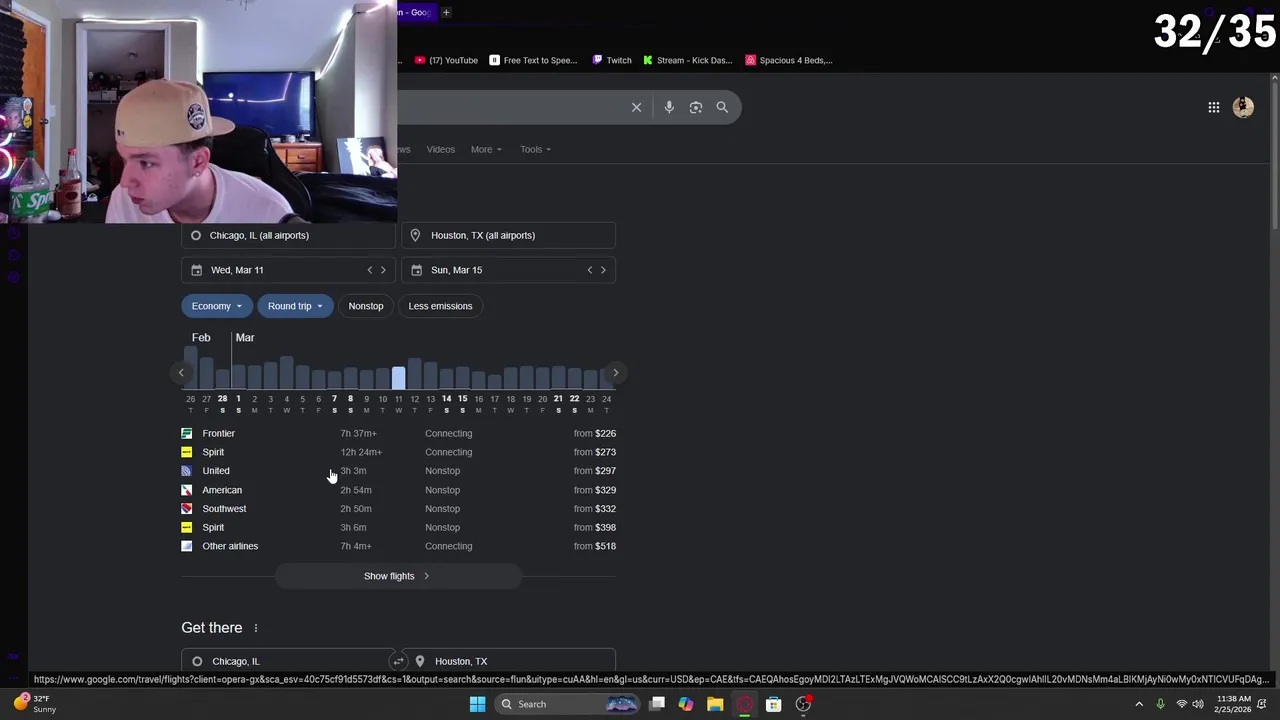Open Stream - Kick Dashboard bookmark
Image resolution: width=1280 pixels, height=720 pixels.
(687, 60)
